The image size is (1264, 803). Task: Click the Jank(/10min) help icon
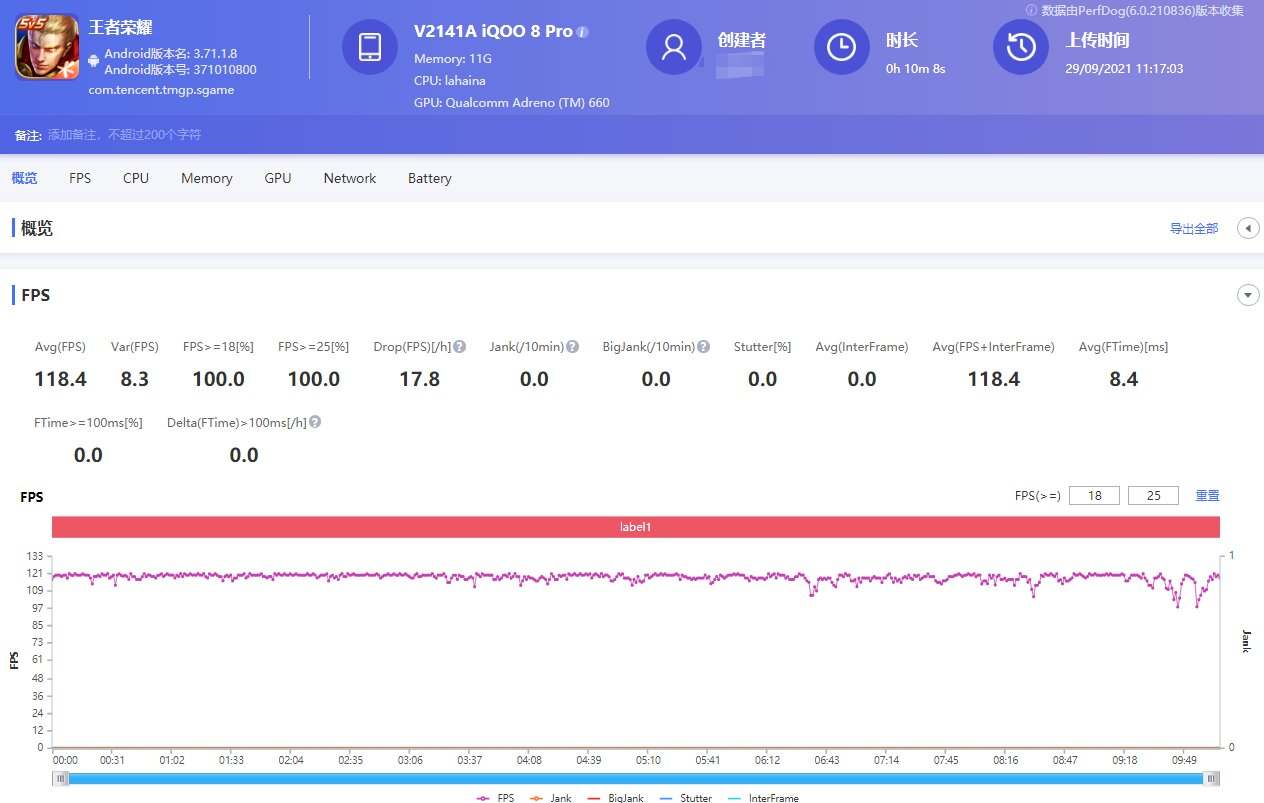coord(571,346)
